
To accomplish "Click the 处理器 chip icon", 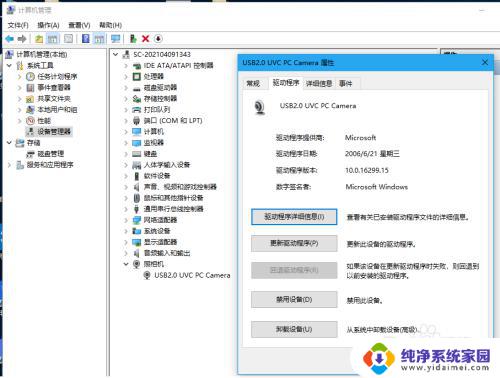I will [137, 77].
